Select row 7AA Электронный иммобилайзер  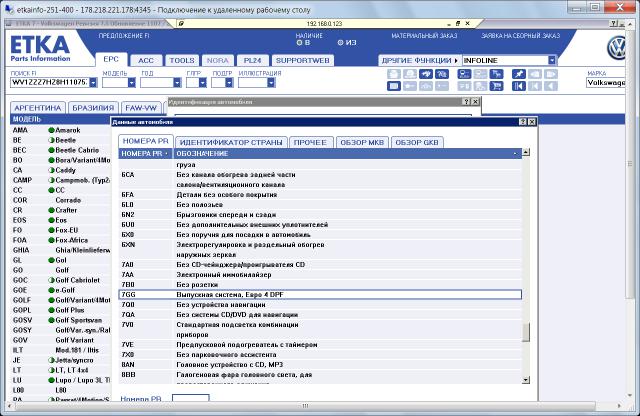pos(320,275)
